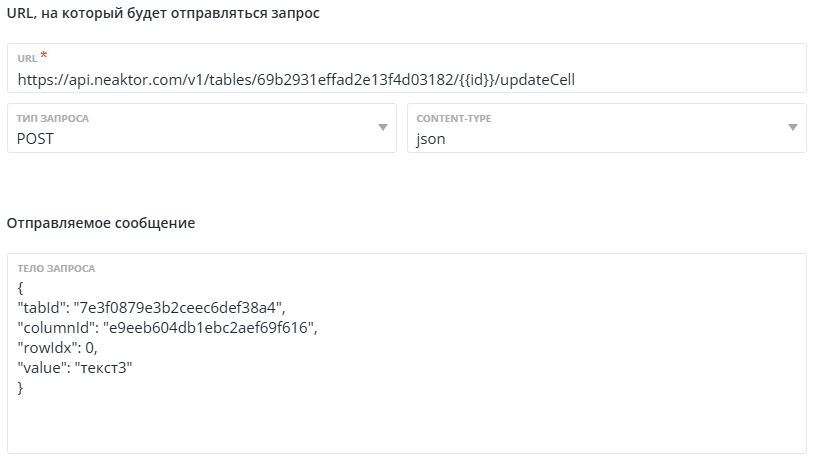
Task: Open the request type dropdown arrow
Action: click(x=382, y=128)
